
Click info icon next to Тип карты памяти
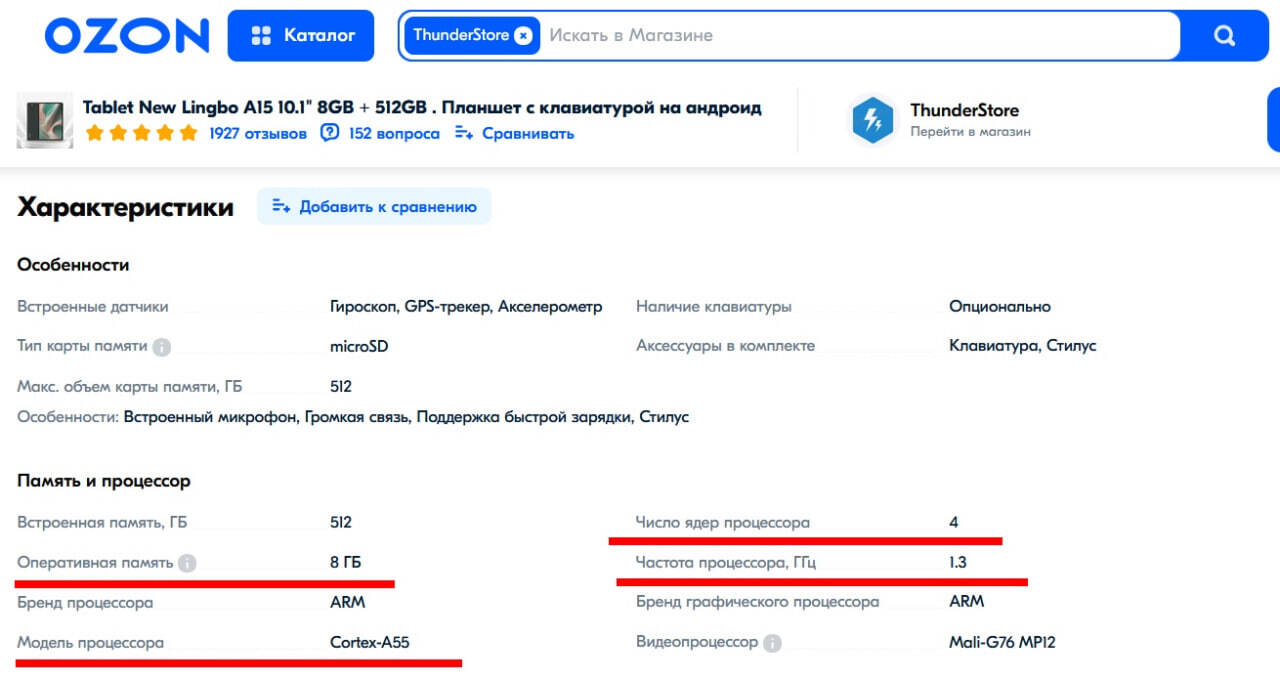point(162,347)
